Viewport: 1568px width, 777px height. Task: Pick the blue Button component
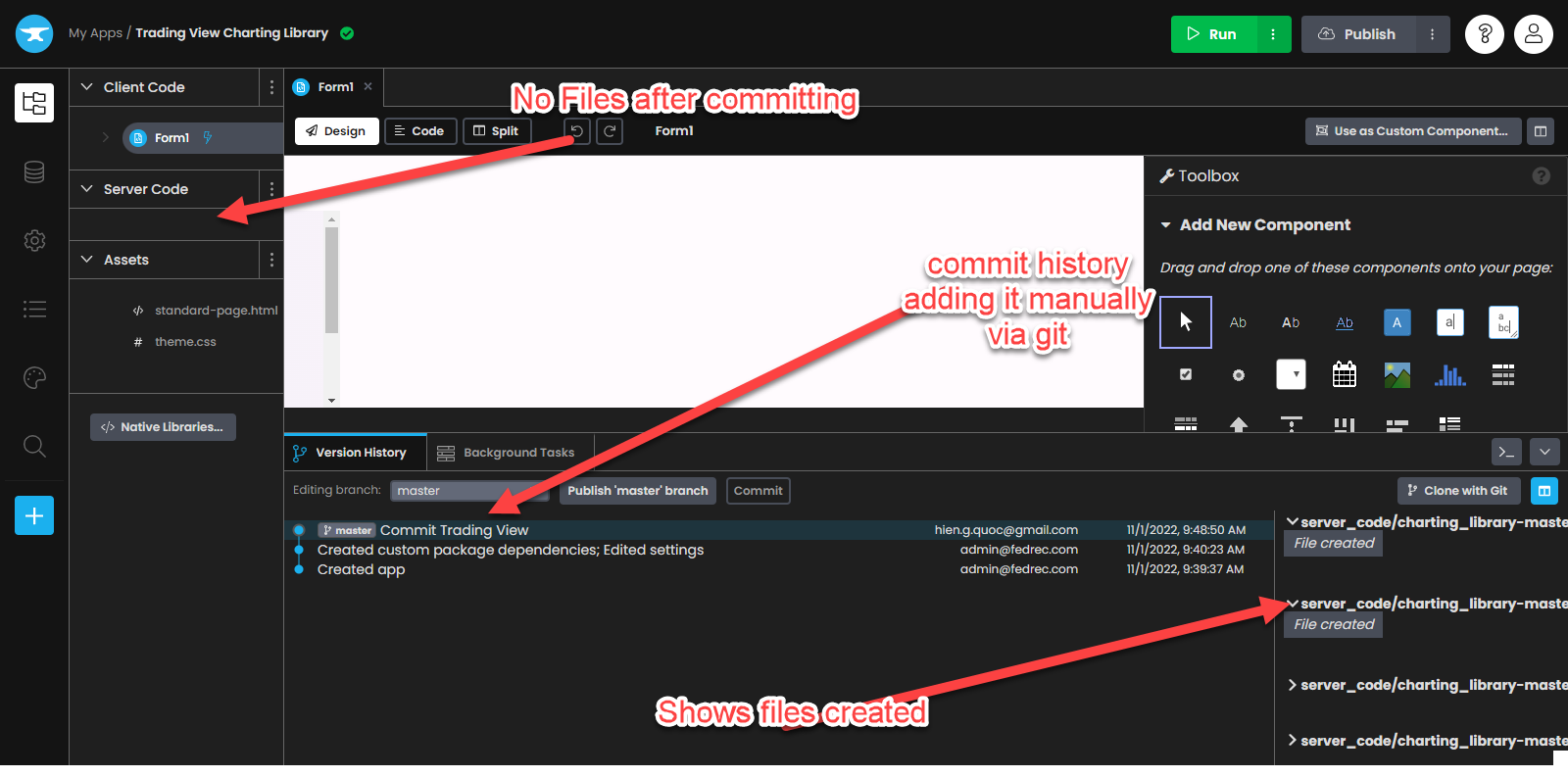point(1397,322)
